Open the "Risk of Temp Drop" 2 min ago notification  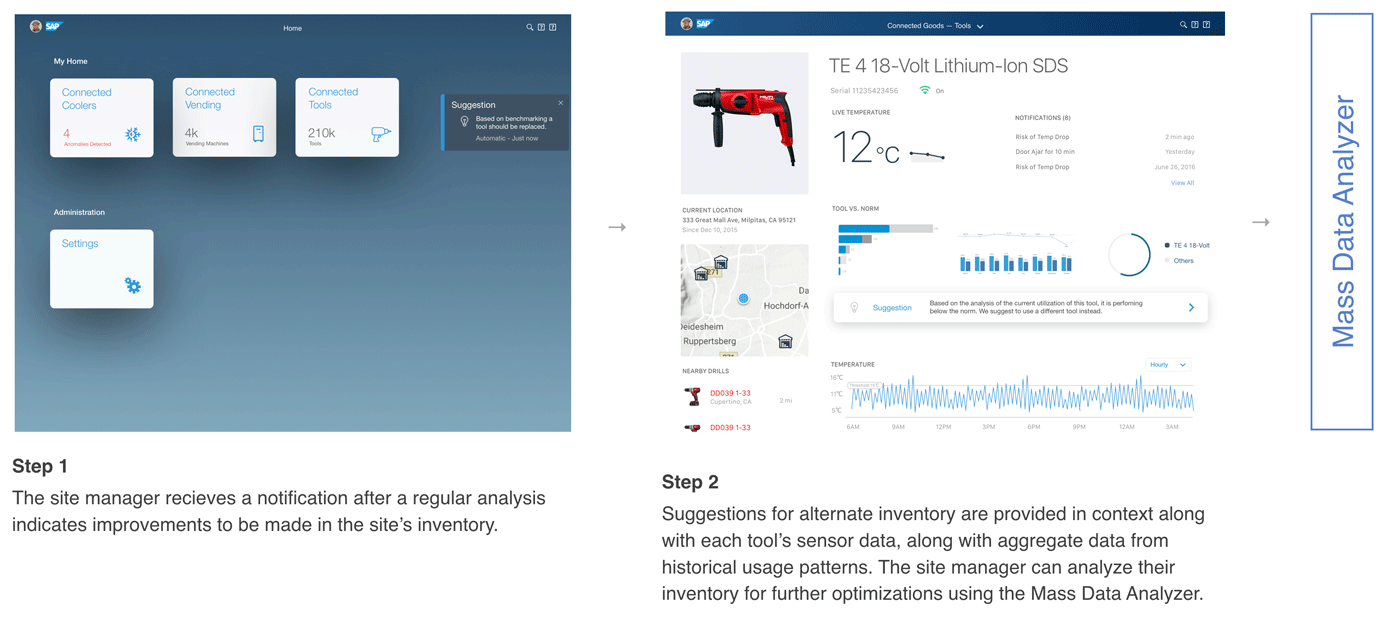(1104, 136)
